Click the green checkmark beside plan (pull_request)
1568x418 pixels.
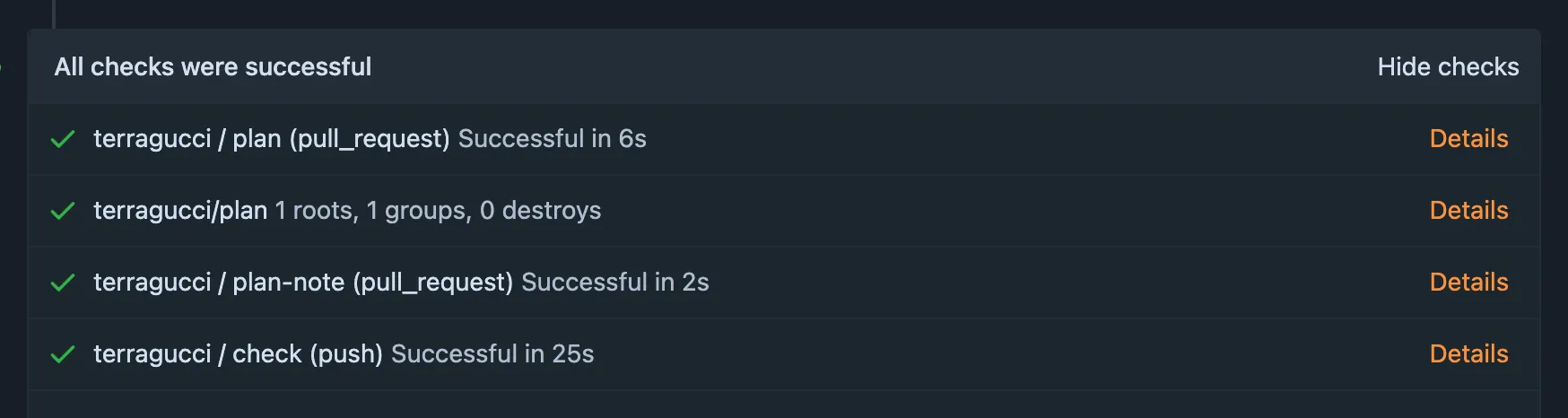point(63,139)
